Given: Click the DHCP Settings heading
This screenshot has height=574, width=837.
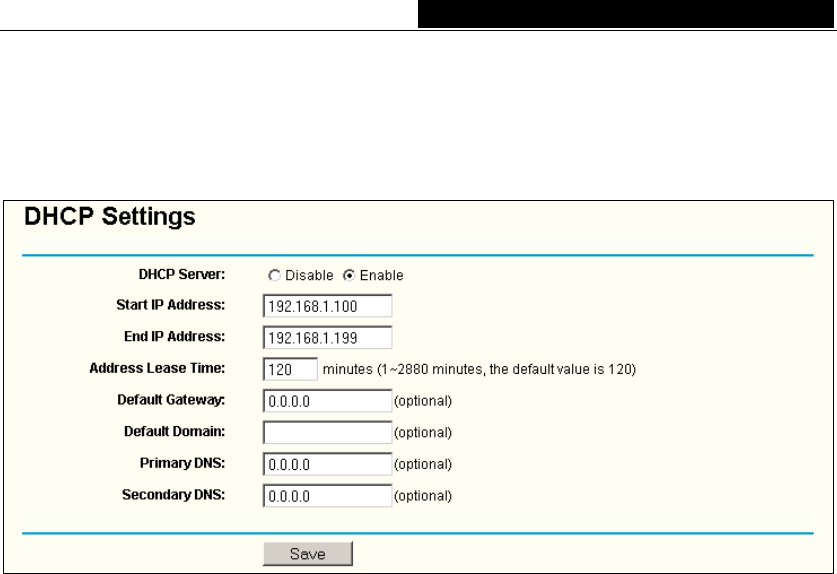Looking at the screenshot, I should point(110,217).
